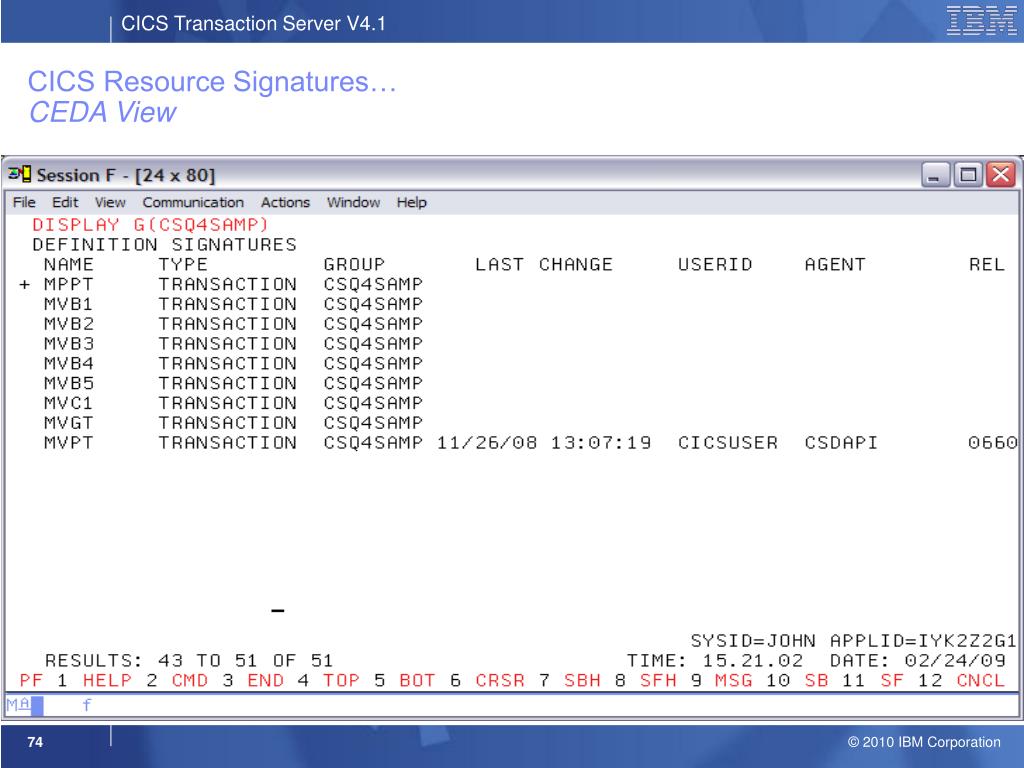Select the MVB1 transaction name
This screenshot has height=768, width=1024.
coord(69,304)
